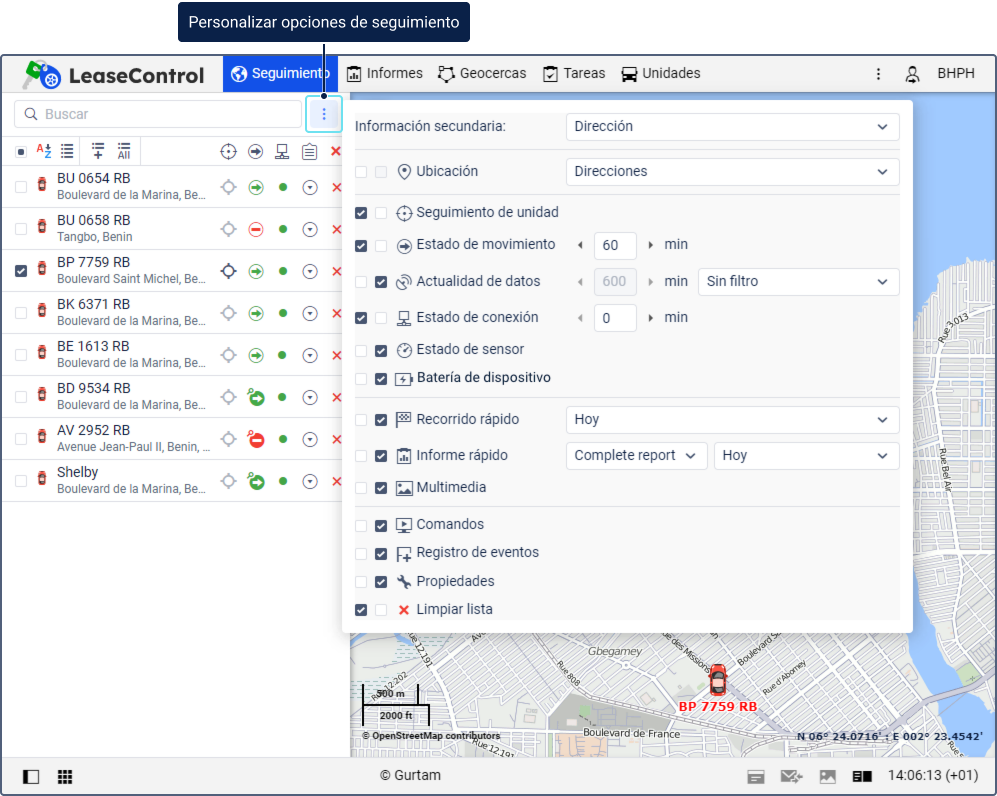
Task: Click the tracking target icon for BP 7759 RB
Action: tap(228, 271)
